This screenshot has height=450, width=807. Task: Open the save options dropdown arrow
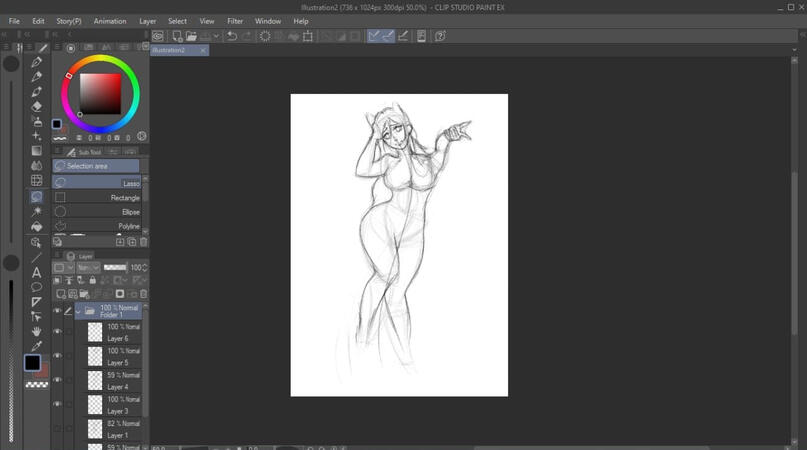click(x=216, y=36)
